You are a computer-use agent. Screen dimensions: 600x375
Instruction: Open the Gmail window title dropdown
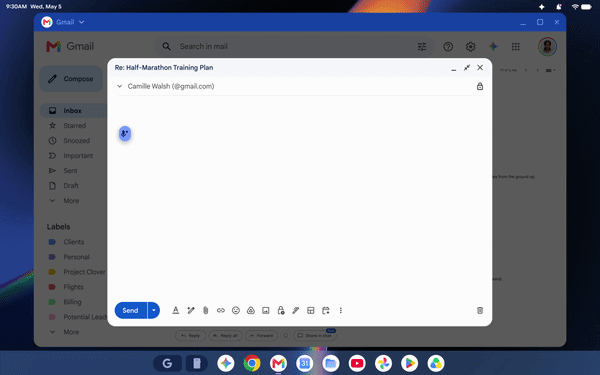click(x=82, y=22)
